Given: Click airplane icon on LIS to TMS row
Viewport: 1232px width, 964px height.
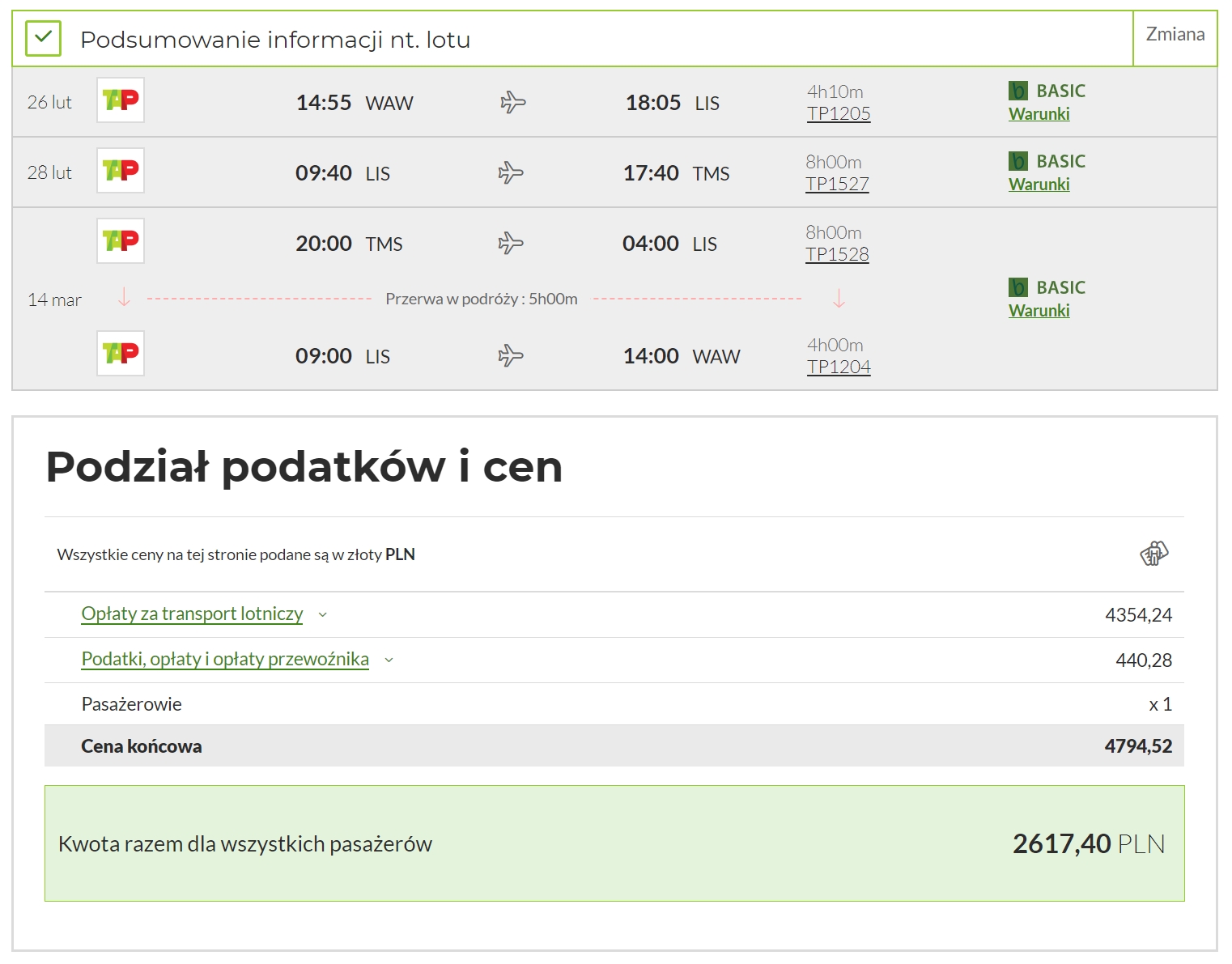Looking at the screenshot, I should [x=511, y=172].
